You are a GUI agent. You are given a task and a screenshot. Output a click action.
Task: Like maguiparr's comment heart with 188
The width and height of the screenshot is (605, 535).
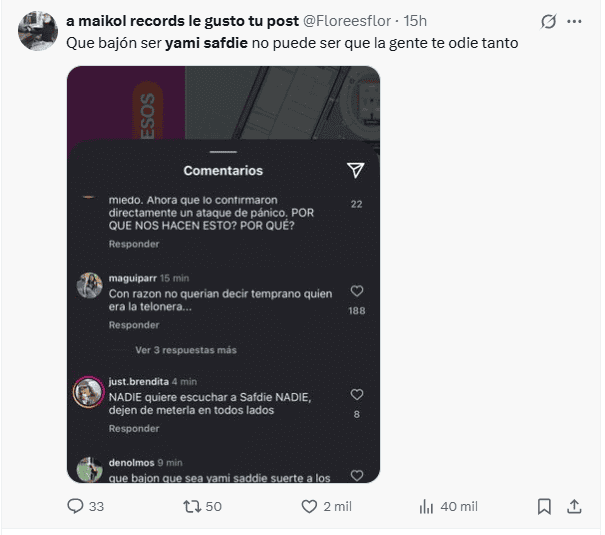(357, 291)
